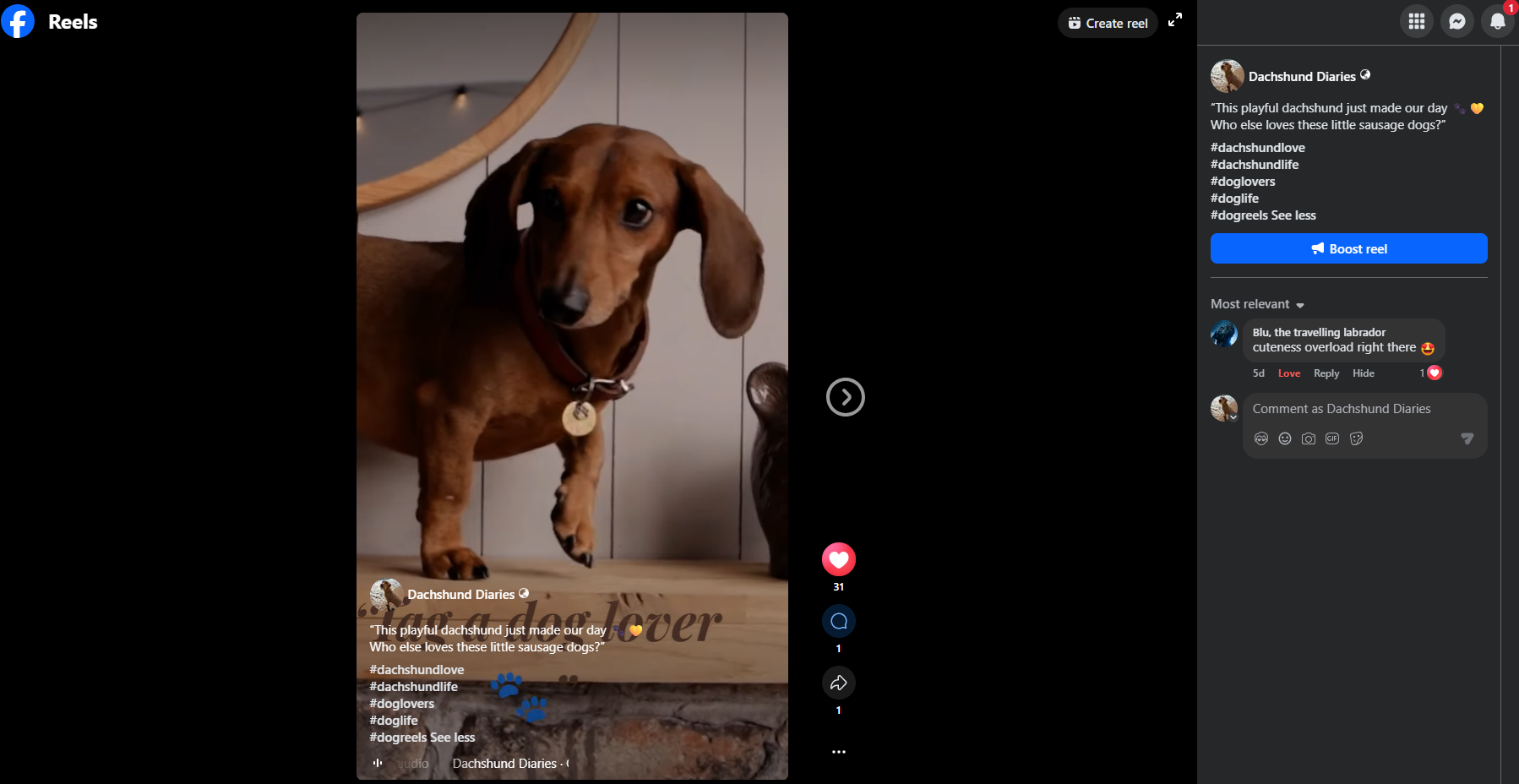Go to the next reel arrow
1519x784 pixels.
(845, 397)
